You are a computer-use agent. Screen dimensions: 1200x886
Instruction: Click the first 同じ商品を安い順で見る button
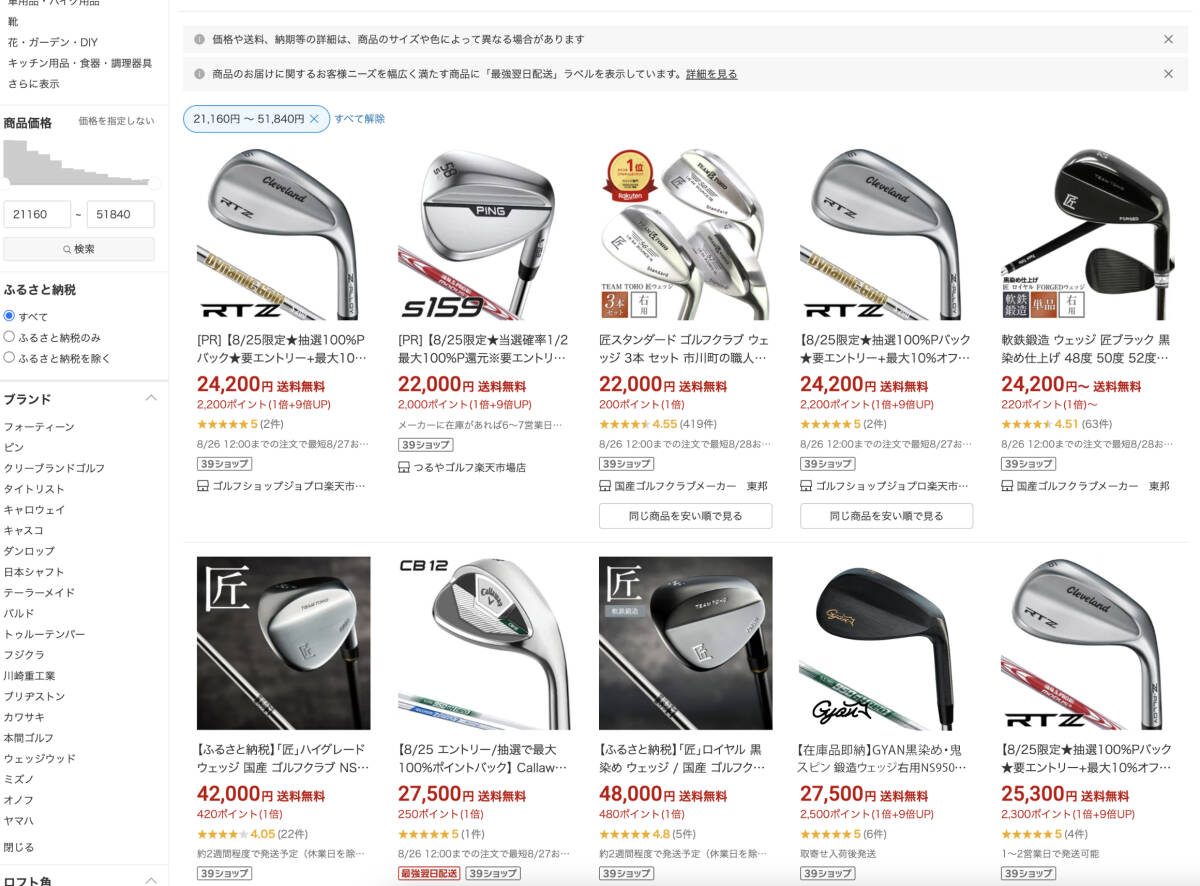click(685, 516)
